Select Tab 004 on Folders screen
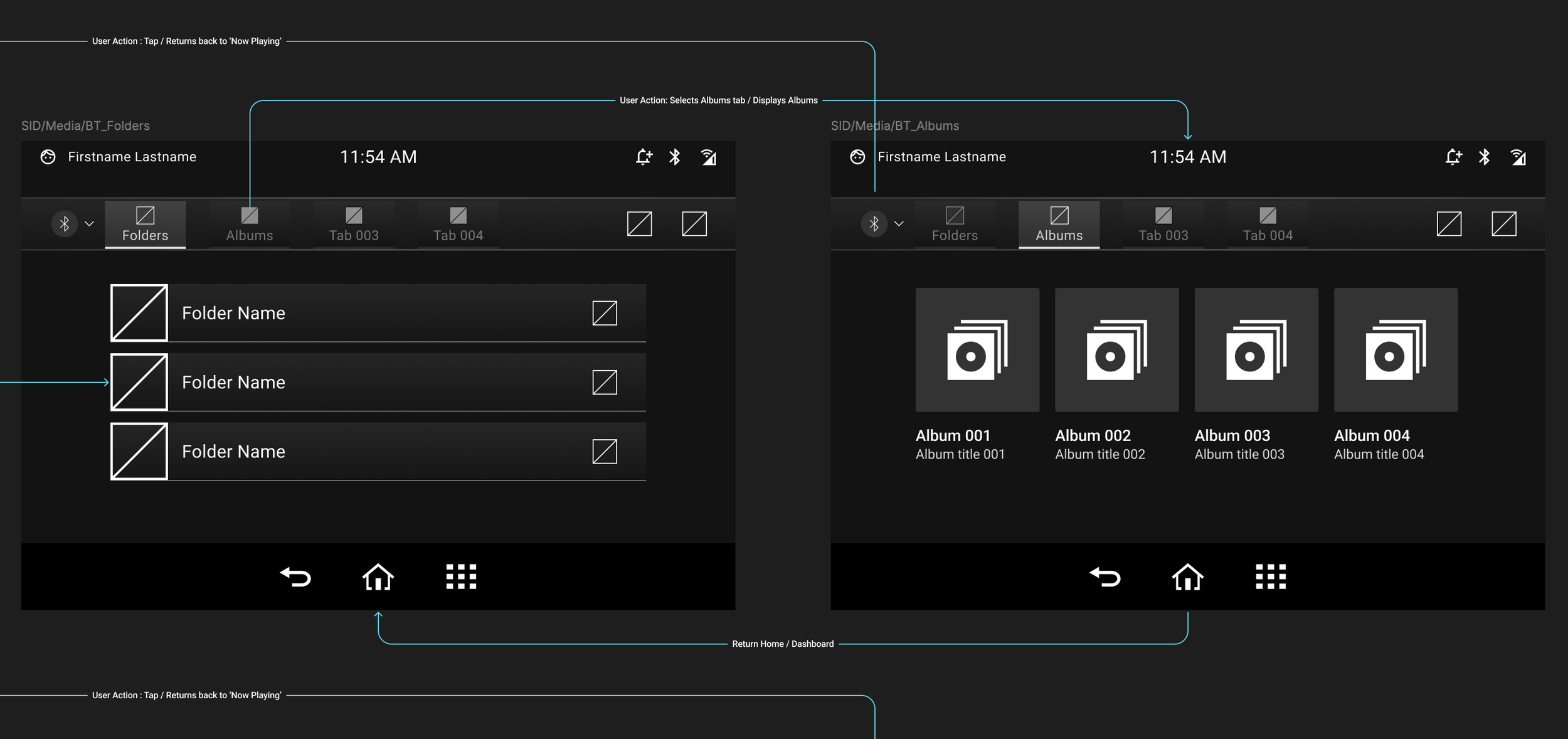Viewport: 1568px width, 739px height. click(x=458, y=225)
